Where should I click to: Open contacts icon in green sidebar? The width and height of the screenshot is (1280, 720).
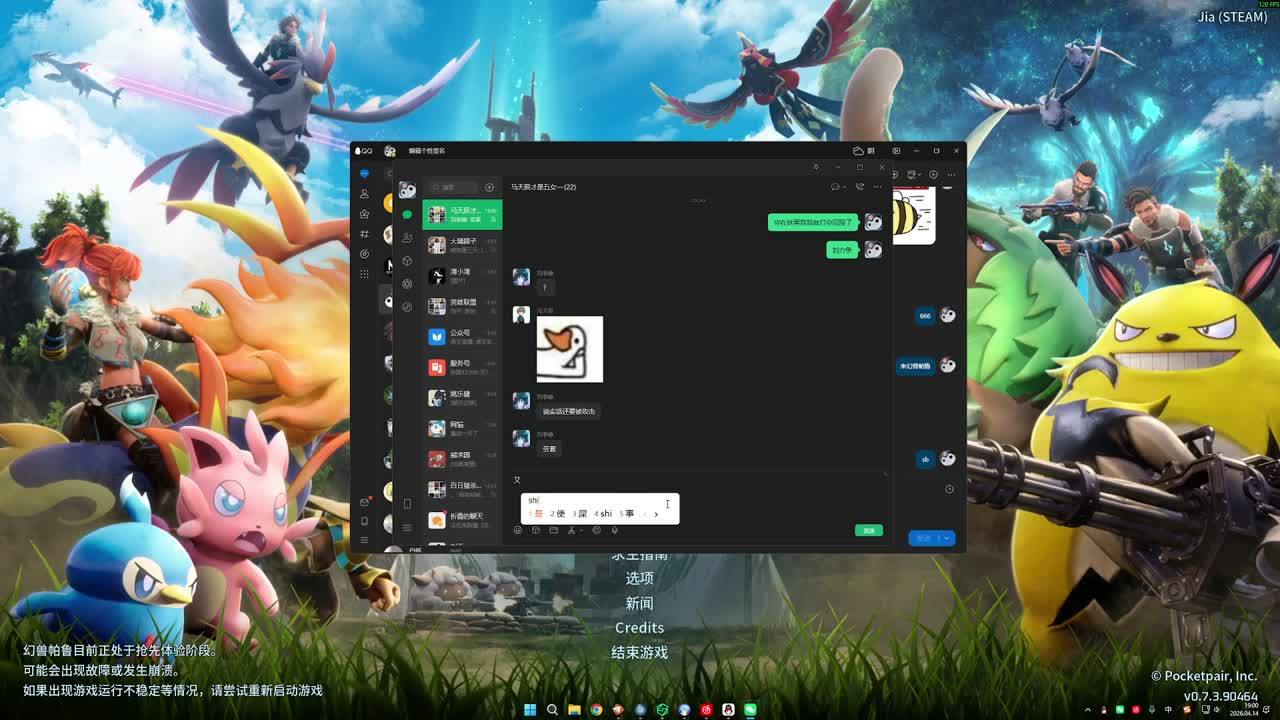click(x=407, y=238)
